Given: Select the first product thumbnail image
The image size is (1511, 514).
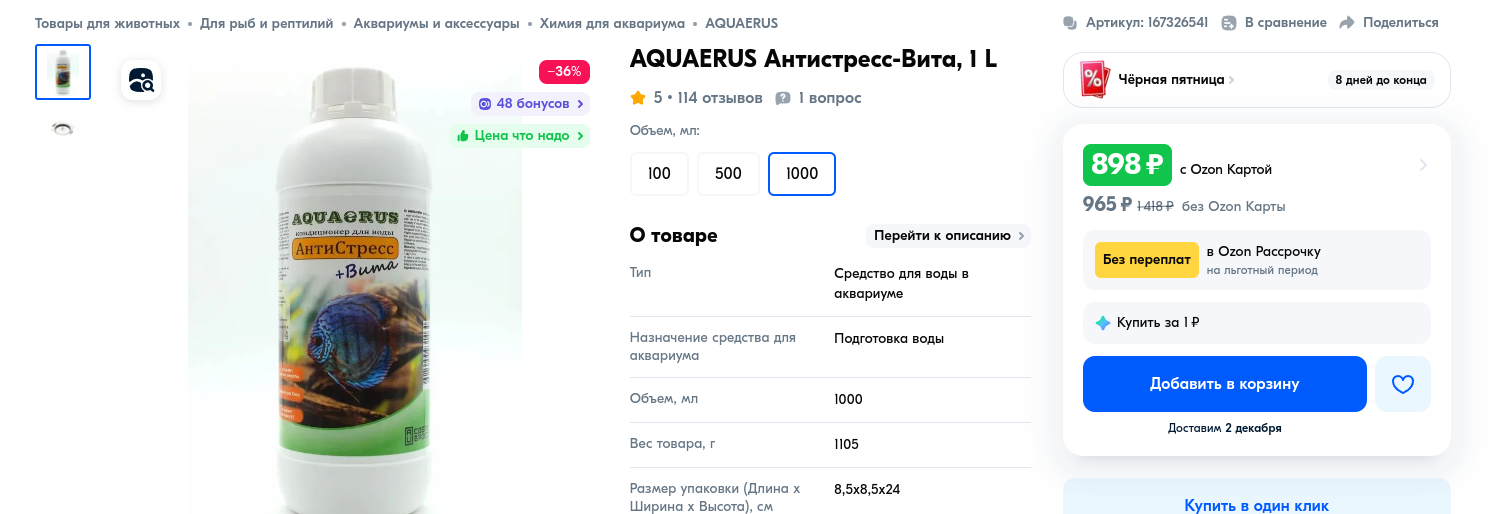Looking at the screenshot, I should pyautogui.click(x=63, y=72).
